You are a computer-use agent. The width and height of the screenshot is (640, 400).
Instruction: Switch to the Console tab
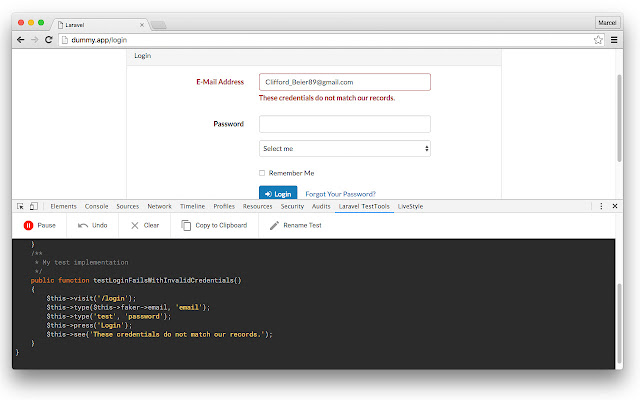(x=96, y=206)
